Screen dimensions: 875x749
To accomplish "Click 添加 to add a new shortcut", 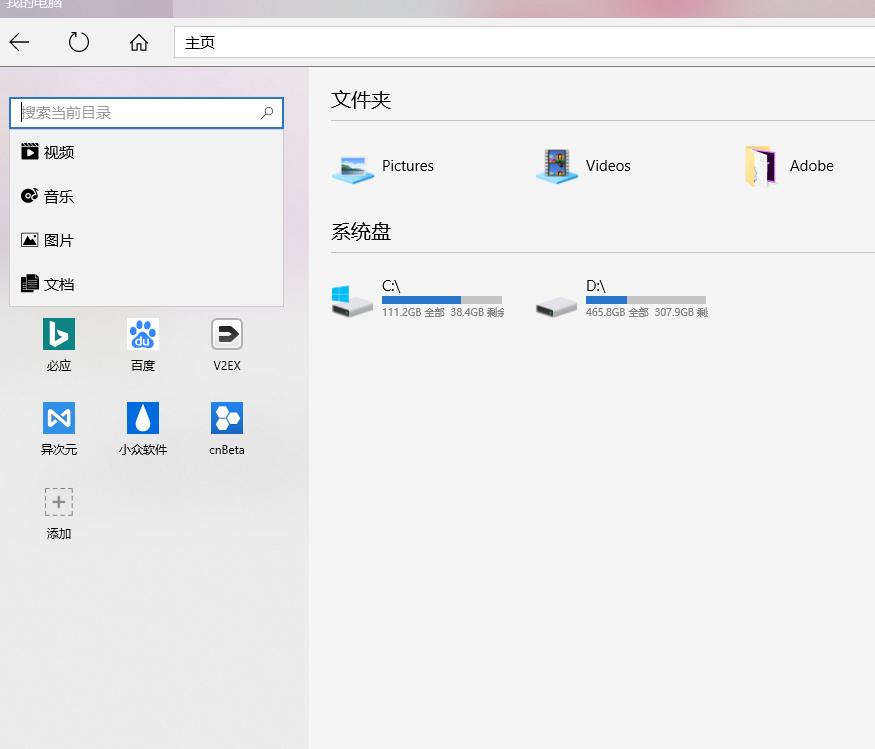I will 58,512.
